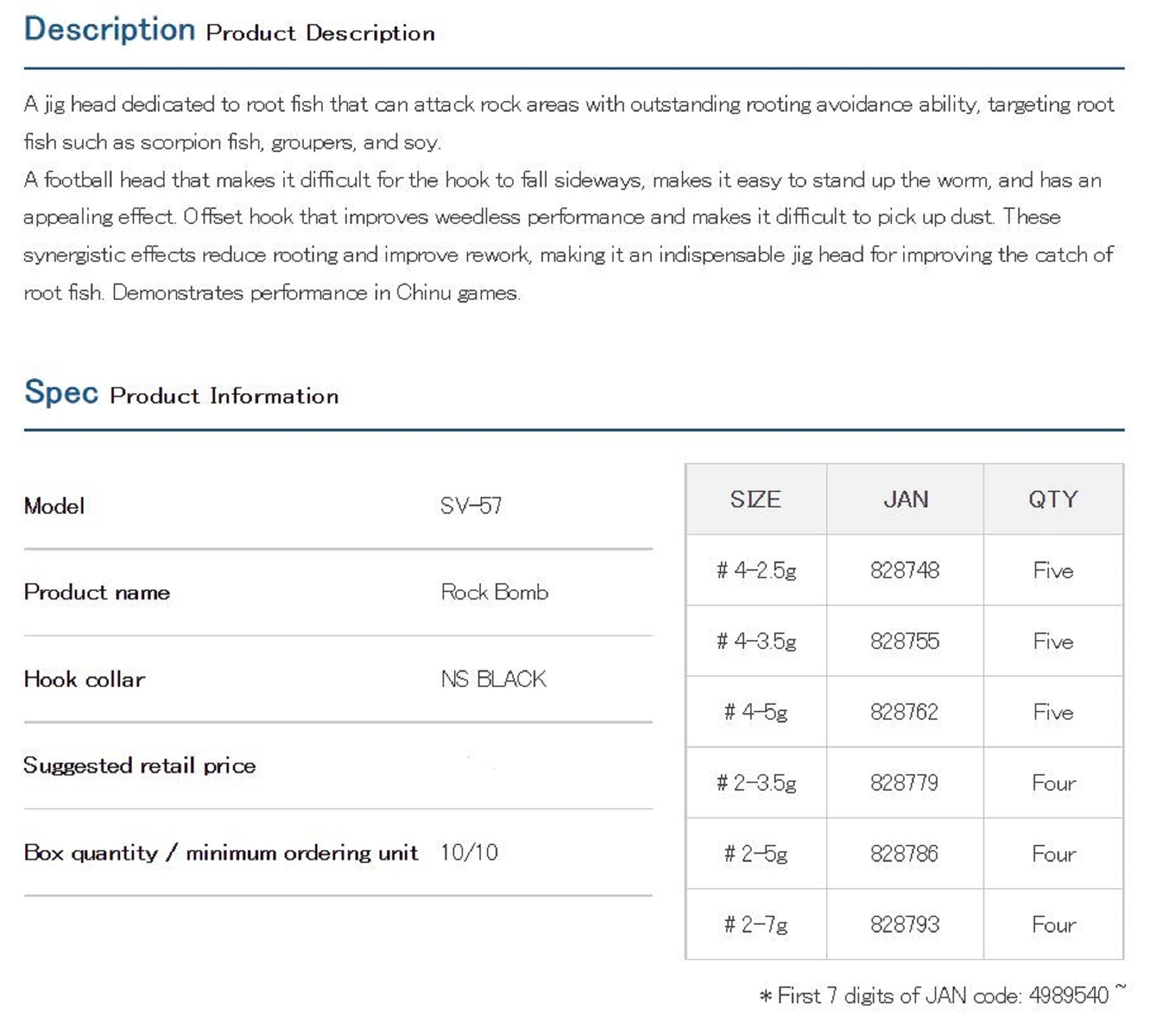Click JAN code 828786
Viewport: 1150px width, 1036px height.
(x=904, y=853)
